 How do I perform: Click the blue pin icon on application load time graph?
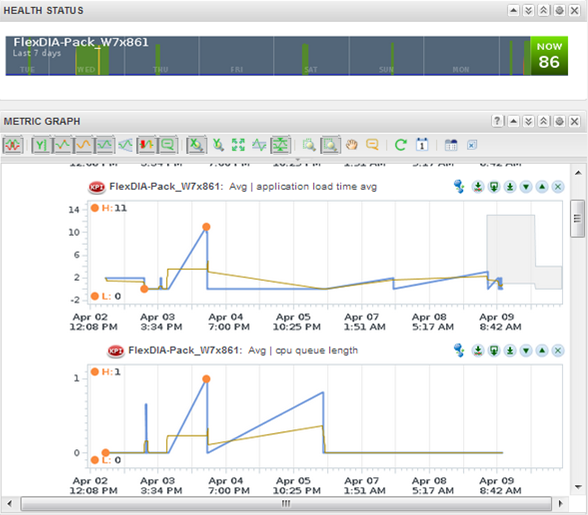tap(459, 186)
